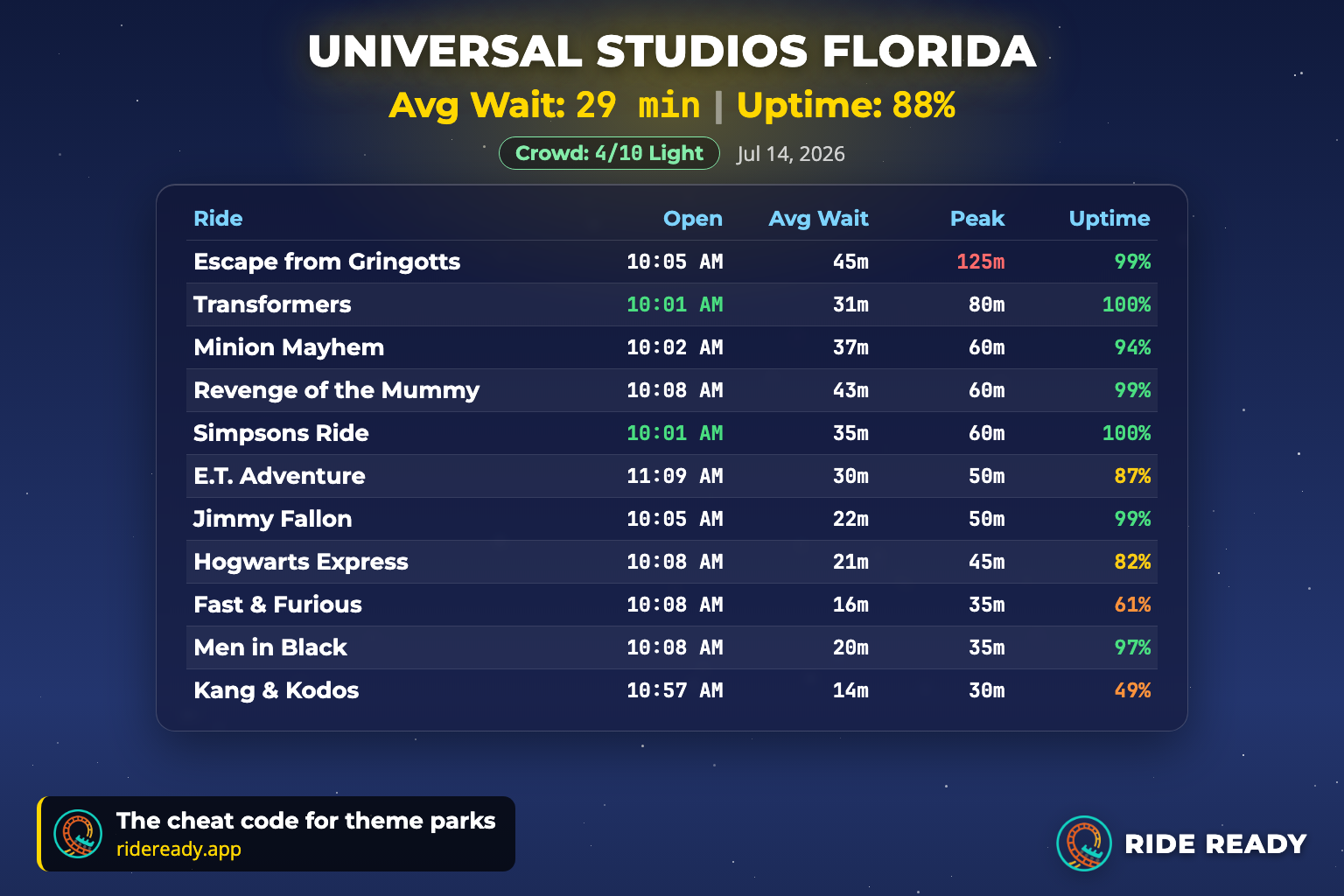Click the Avg Wait: 29 min summary
1344x896 pixels.
click(x=544, y=105)
